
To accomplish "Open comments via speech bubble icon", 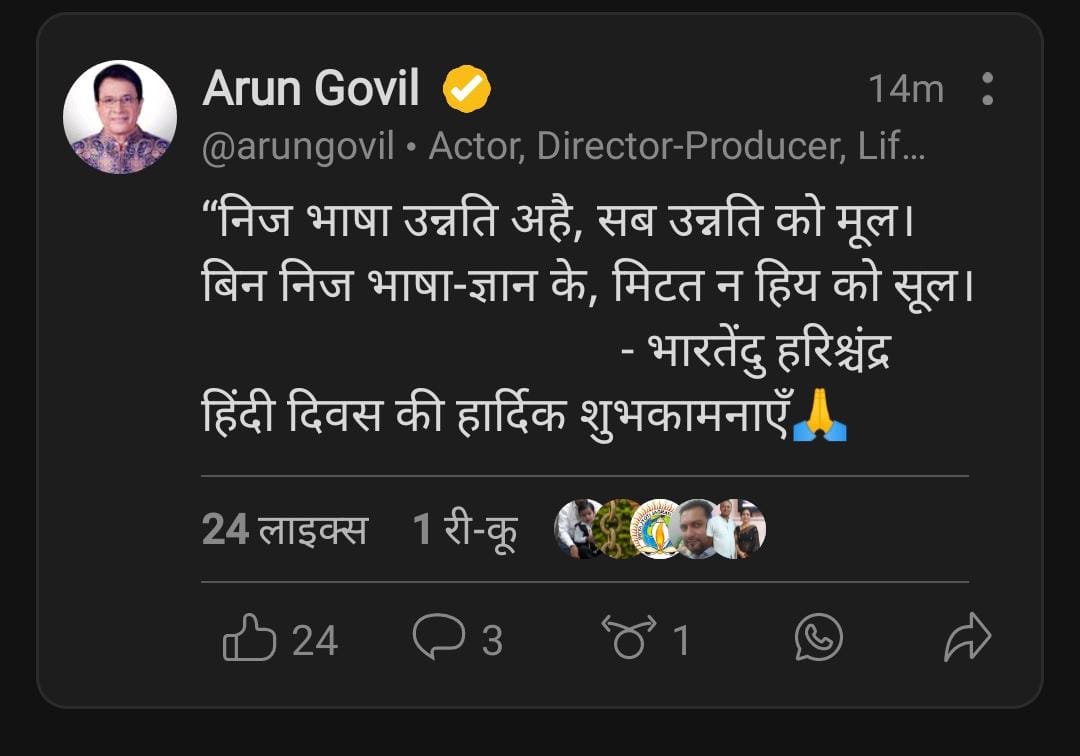I will pyautogui.click(x=439, y=637).
